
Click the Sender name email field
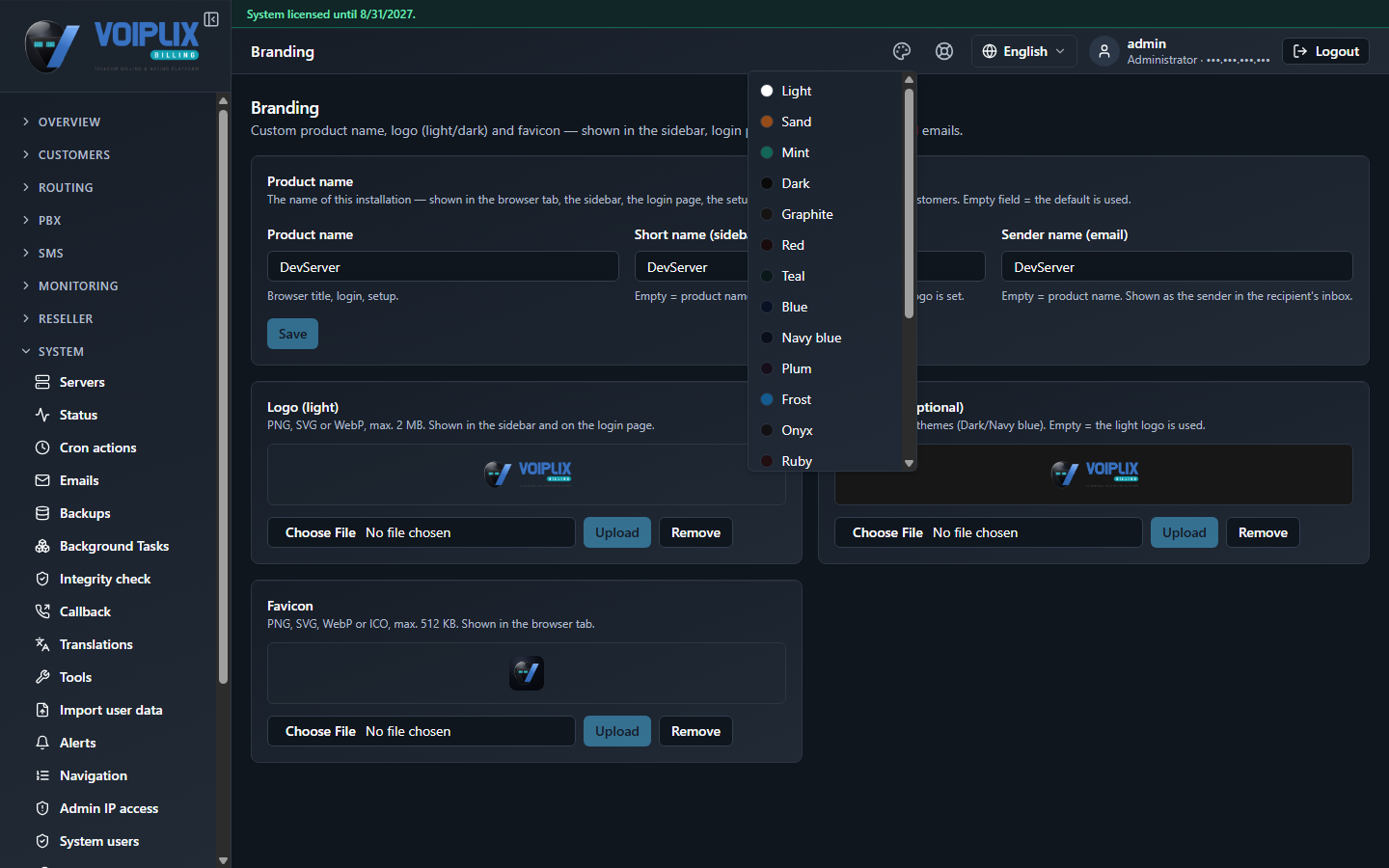point(1177,266)
